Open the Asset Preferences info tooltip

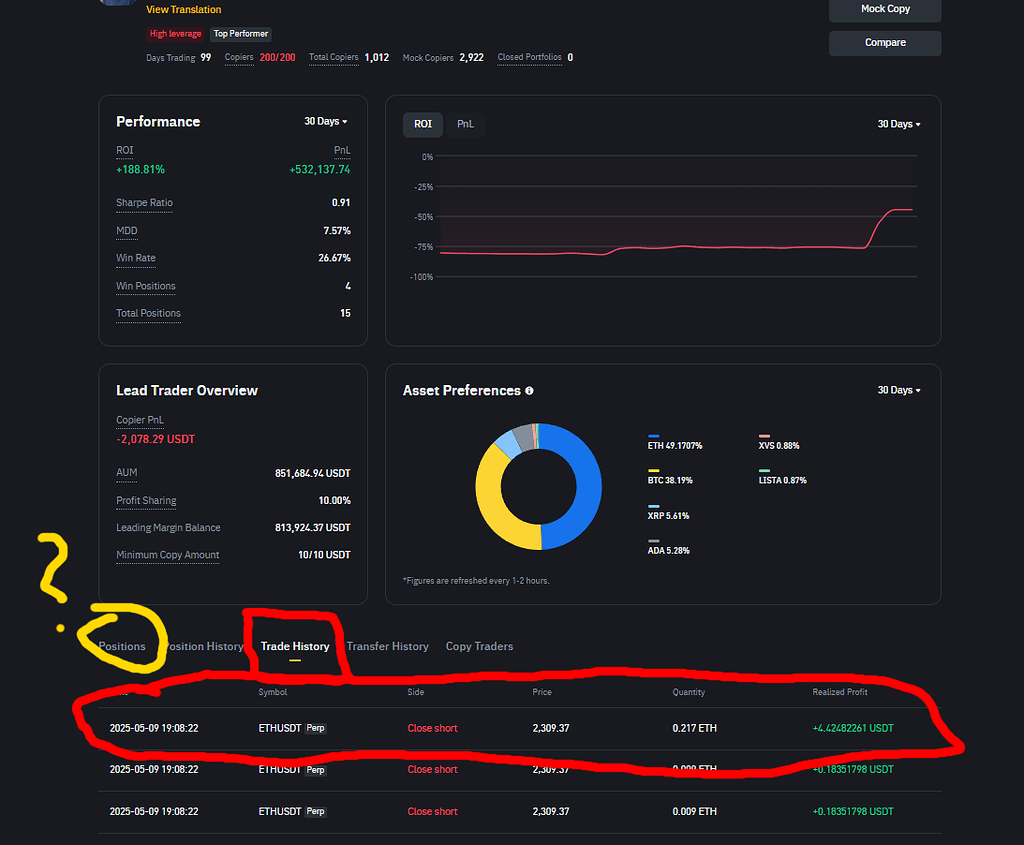tap(528, 390)
